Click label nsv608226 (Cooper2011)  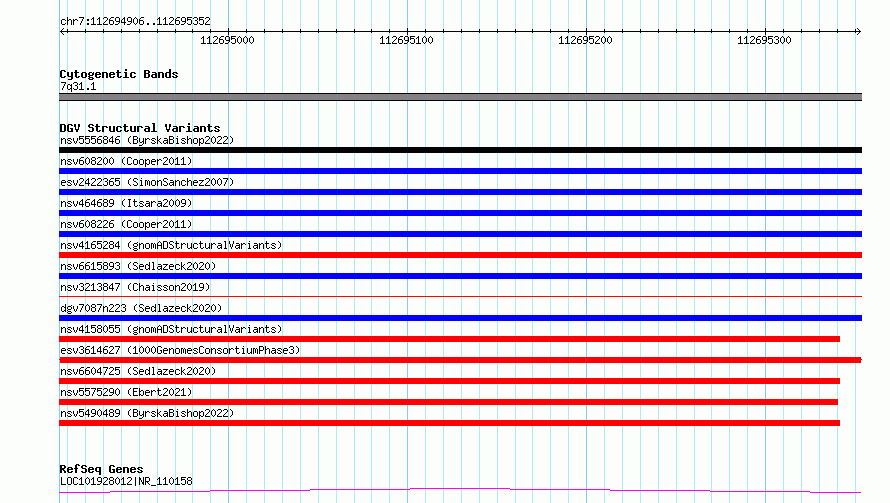(126, 224)
